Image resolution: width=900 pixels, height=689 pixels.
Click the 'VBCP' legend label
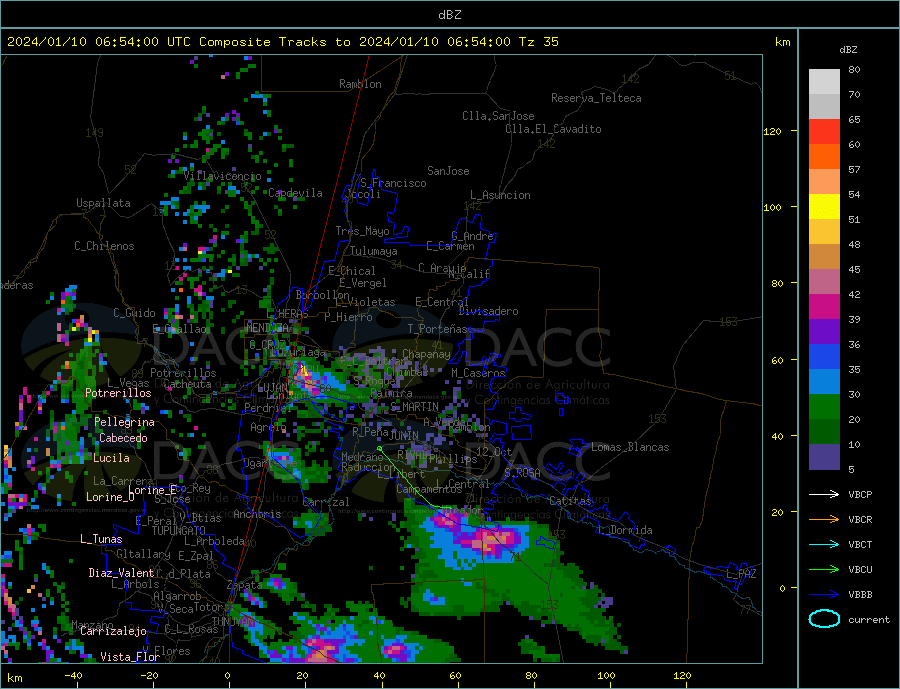click(x=860, y=494)
